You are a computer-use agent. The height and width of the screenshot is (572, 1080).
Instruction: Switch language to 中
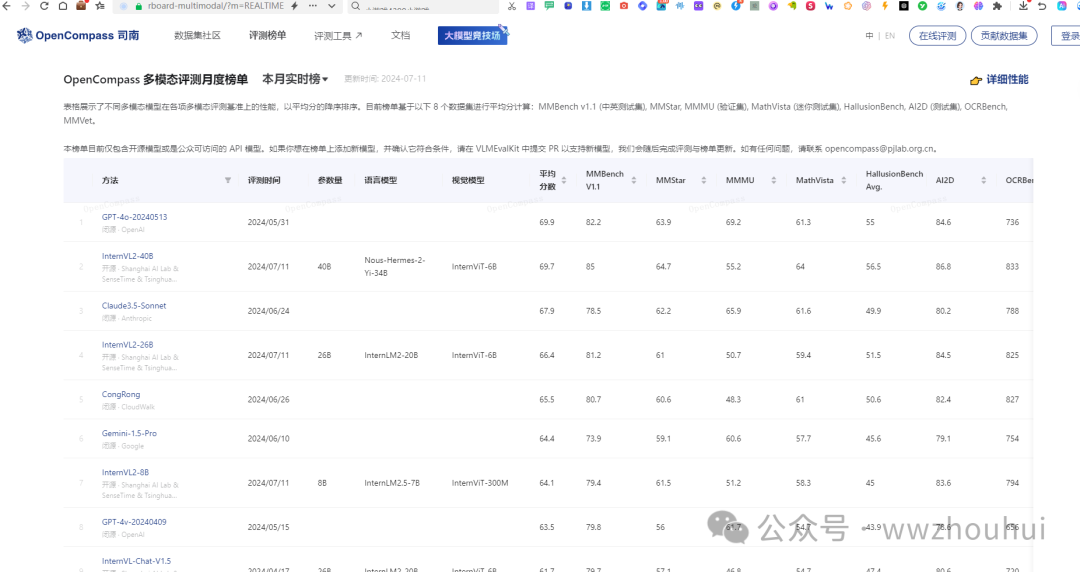pos(869,36)
